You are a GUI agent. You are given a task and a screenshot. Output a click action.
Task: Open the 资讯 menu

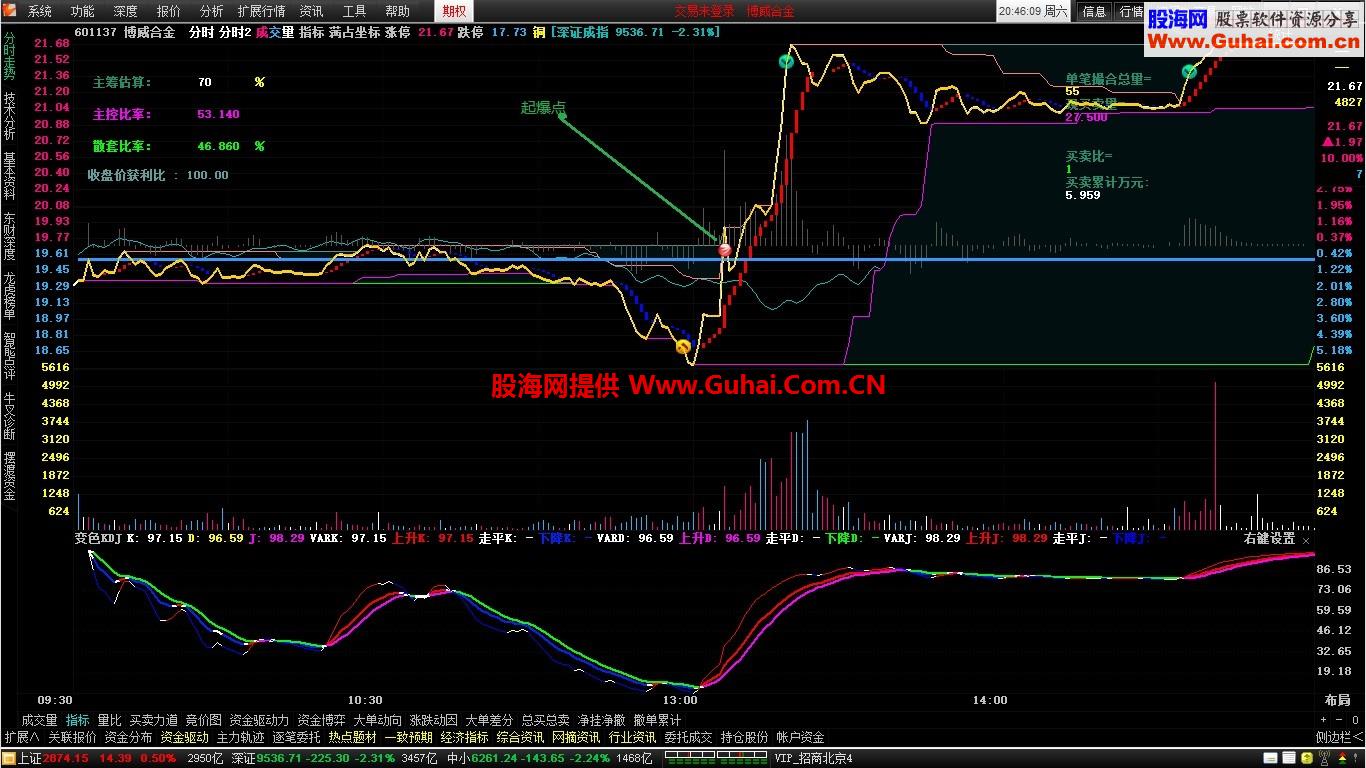pyautogui.click(x=311, y=11)
